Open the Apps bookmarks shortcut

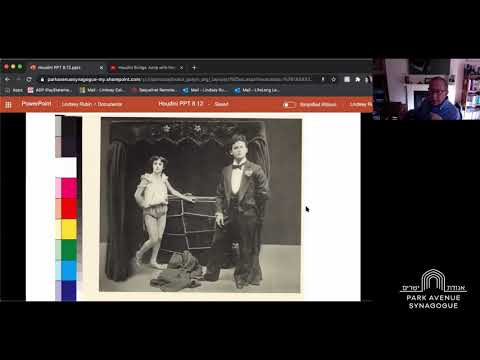pyautogui.click(x=14, y=90)
